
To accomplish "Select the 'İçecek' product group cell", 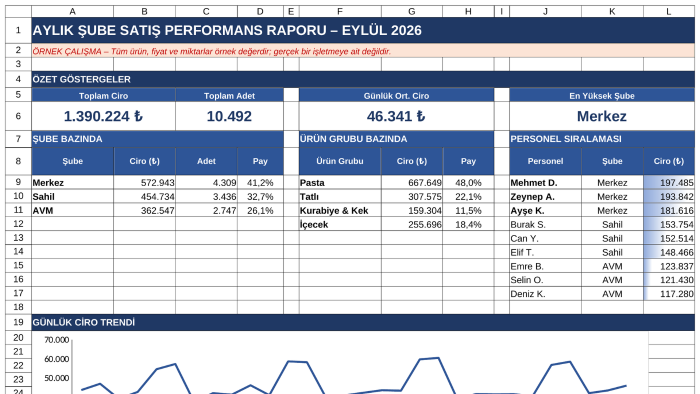I will (x=340, y=224).
